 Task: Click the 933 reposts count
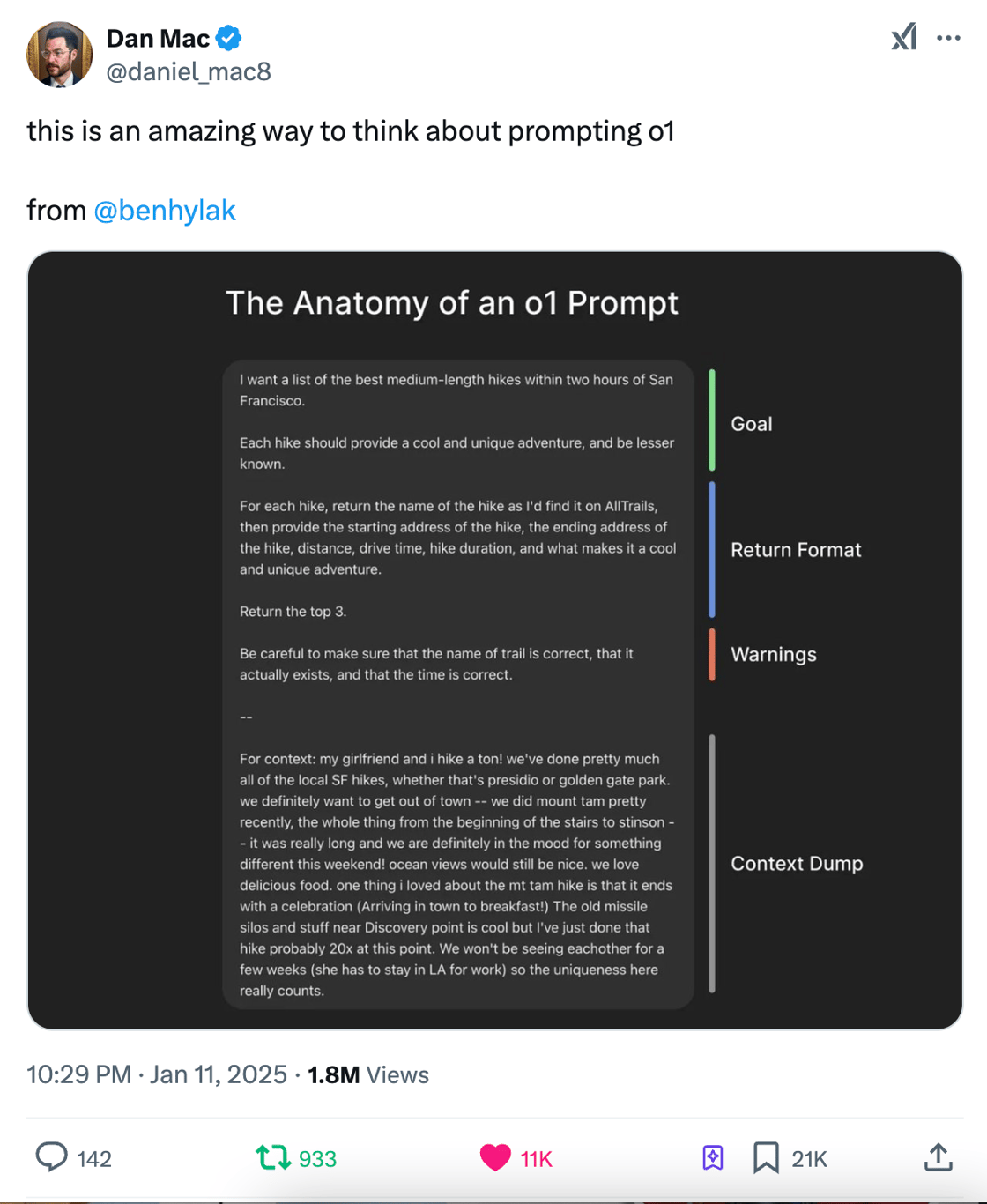click(x=317, y=1159)
